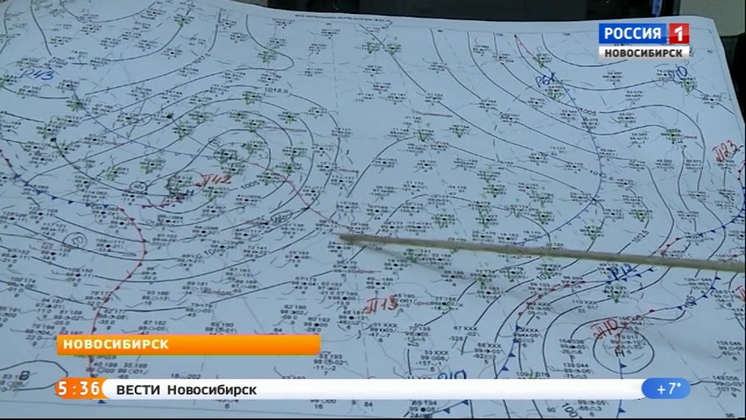This screenshot has width=746, height=420.
Task: Click the word ВЕСТИ in the bottom bar
Action: [x=137, y=389]
